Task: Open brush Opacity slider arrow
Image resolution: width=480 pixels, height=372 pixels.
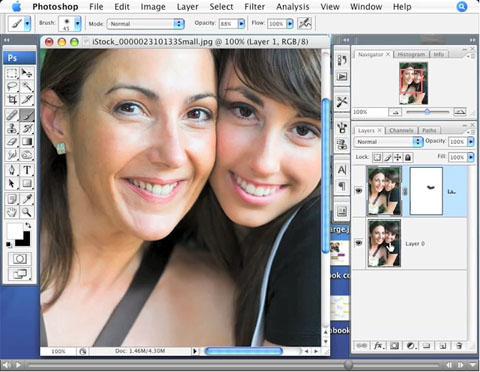Action: coord(241,24)
